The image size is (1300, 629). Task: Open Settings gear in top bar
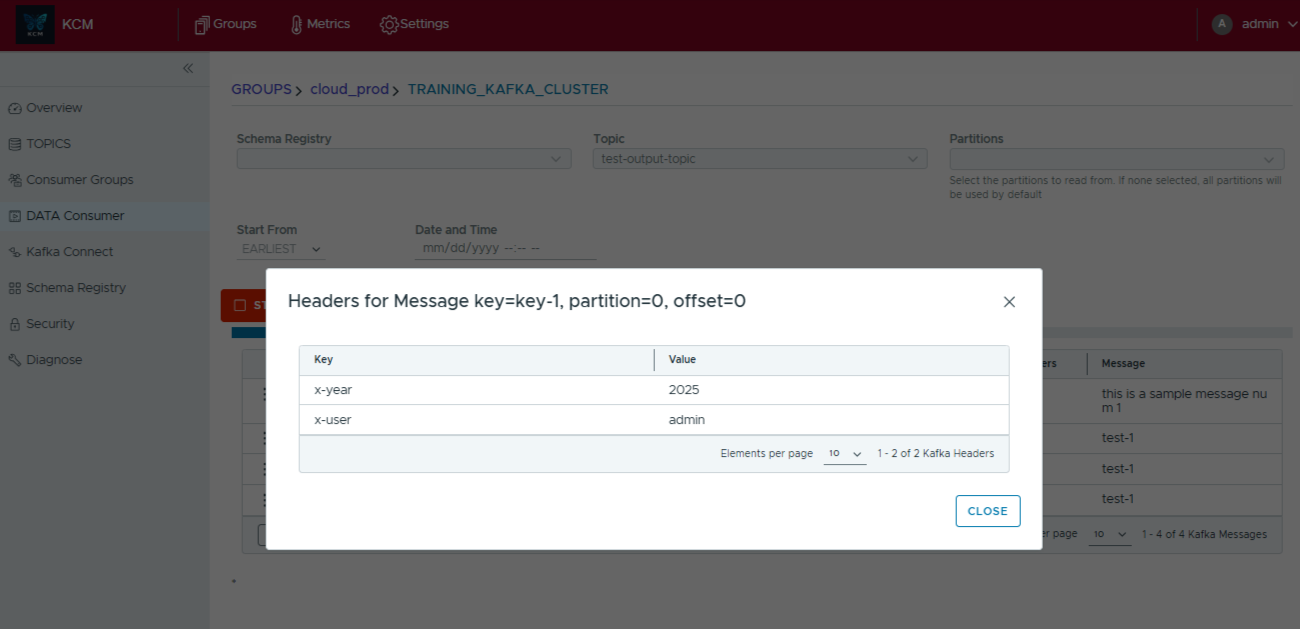414,24
